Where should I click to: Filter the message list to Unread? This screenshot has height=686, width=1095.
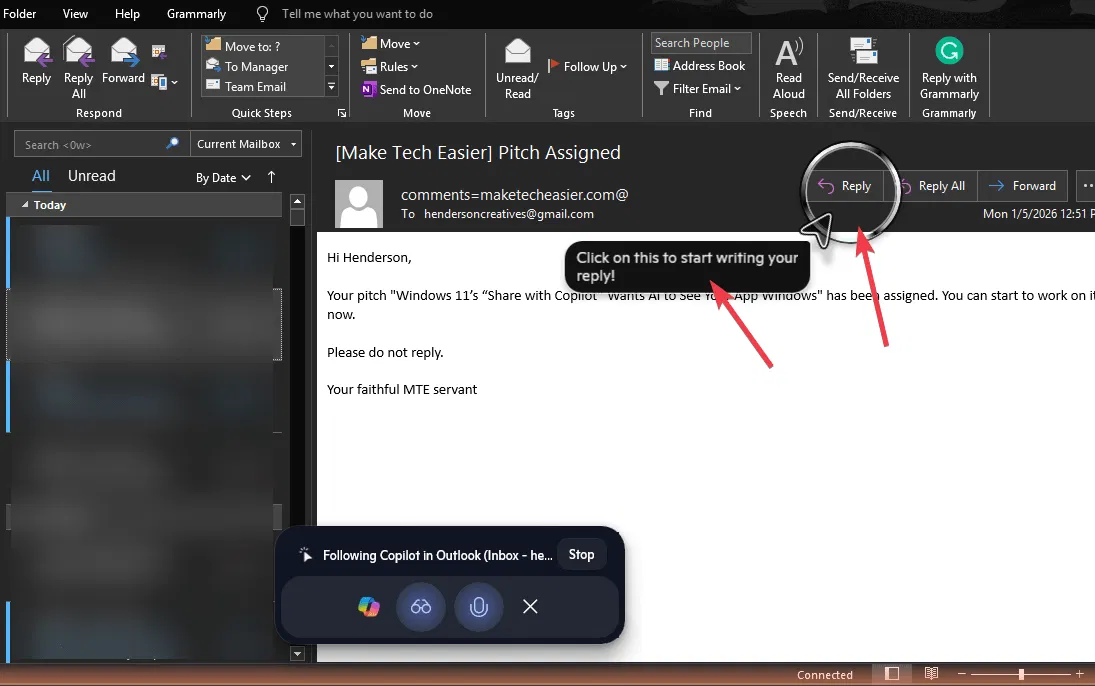click(91, 175)
